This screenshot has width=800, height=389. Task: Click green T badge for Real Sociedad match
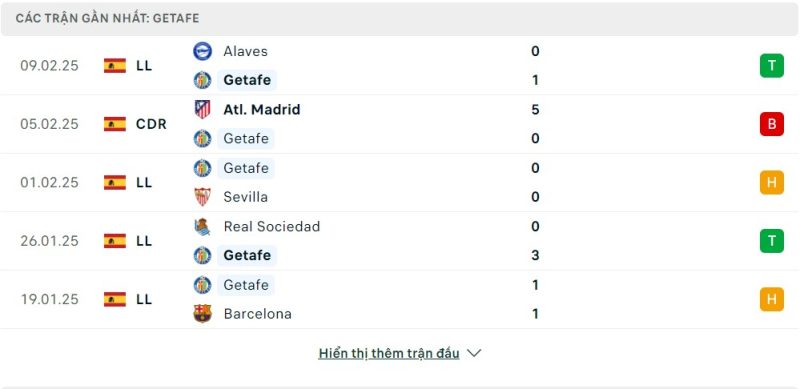771,241
